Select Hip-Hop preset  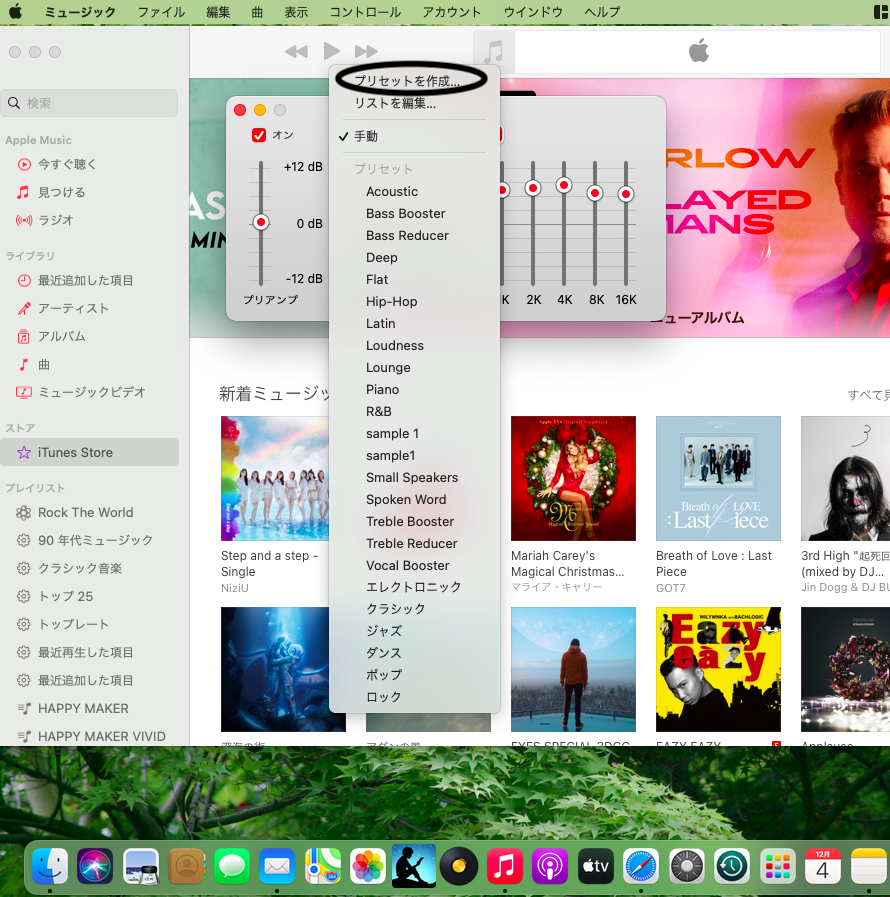pos(414,301)
